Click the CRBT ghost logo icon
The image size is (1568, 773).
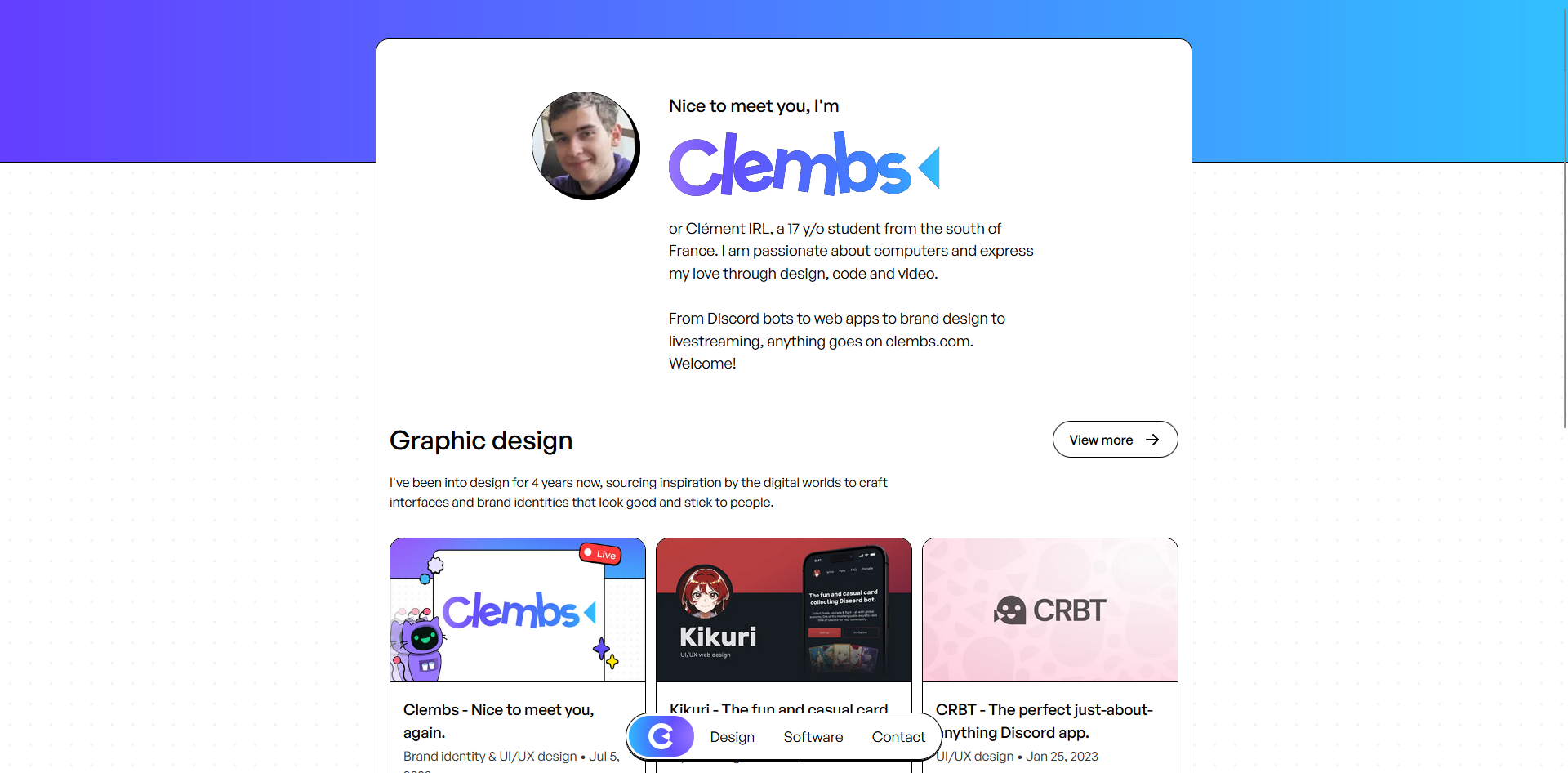(1010, 610)
